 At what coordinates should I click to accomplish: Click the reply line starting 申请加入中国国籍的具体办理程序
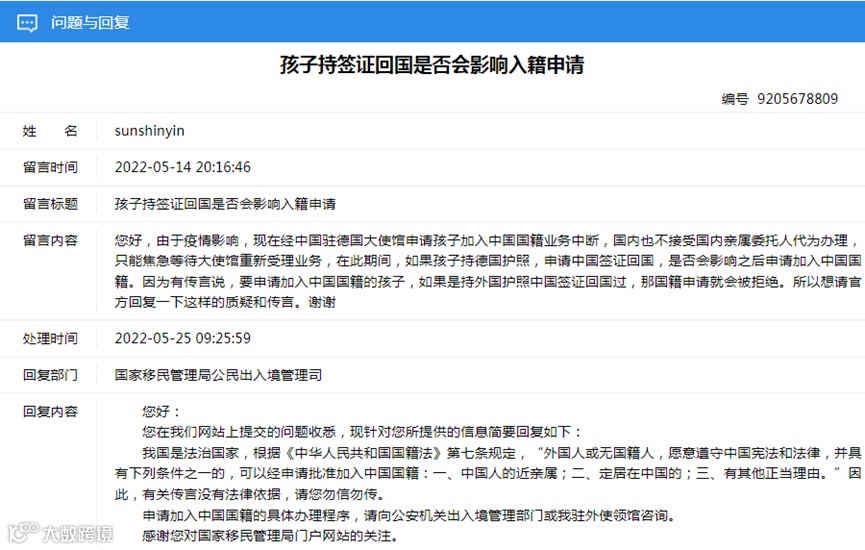409,515
